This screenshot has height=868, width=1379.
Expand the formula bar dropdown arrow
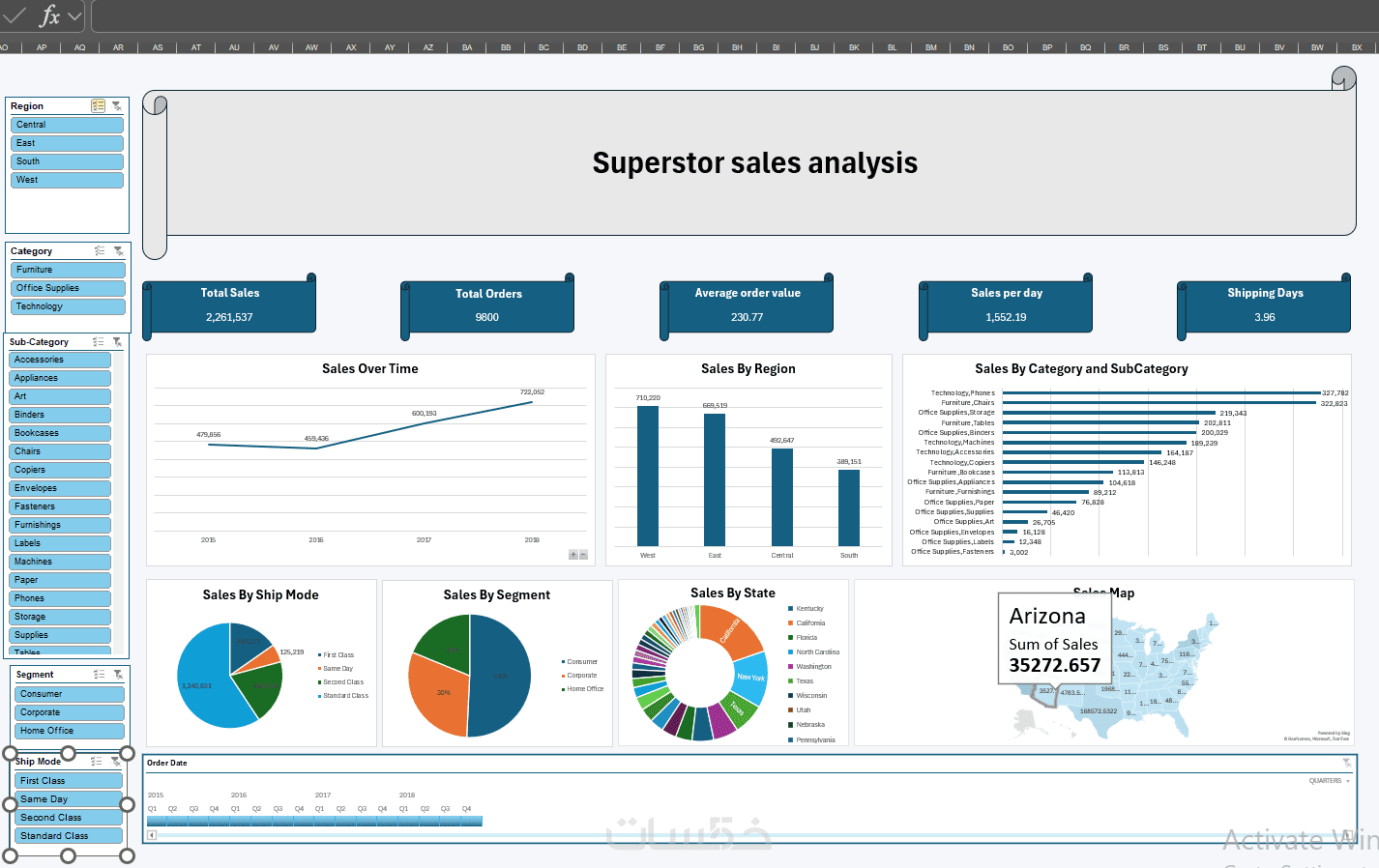point(74,15)
